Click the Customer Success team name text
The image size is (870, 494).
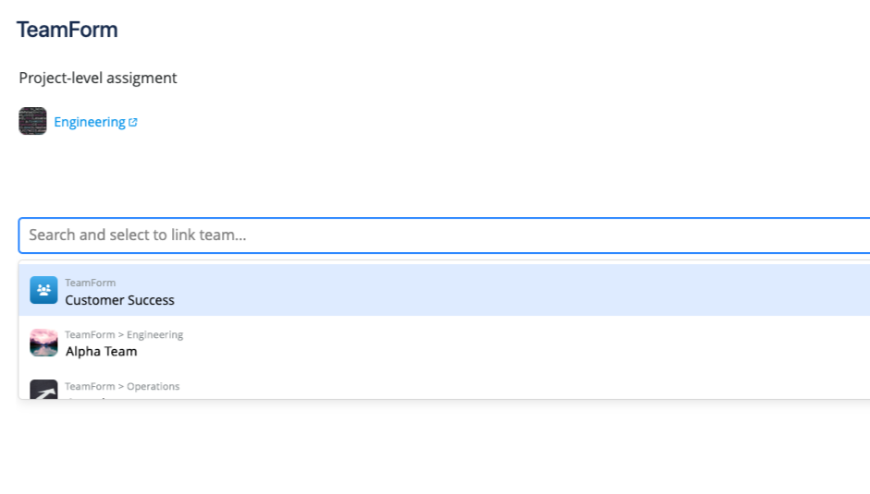(x=120, y=300)
